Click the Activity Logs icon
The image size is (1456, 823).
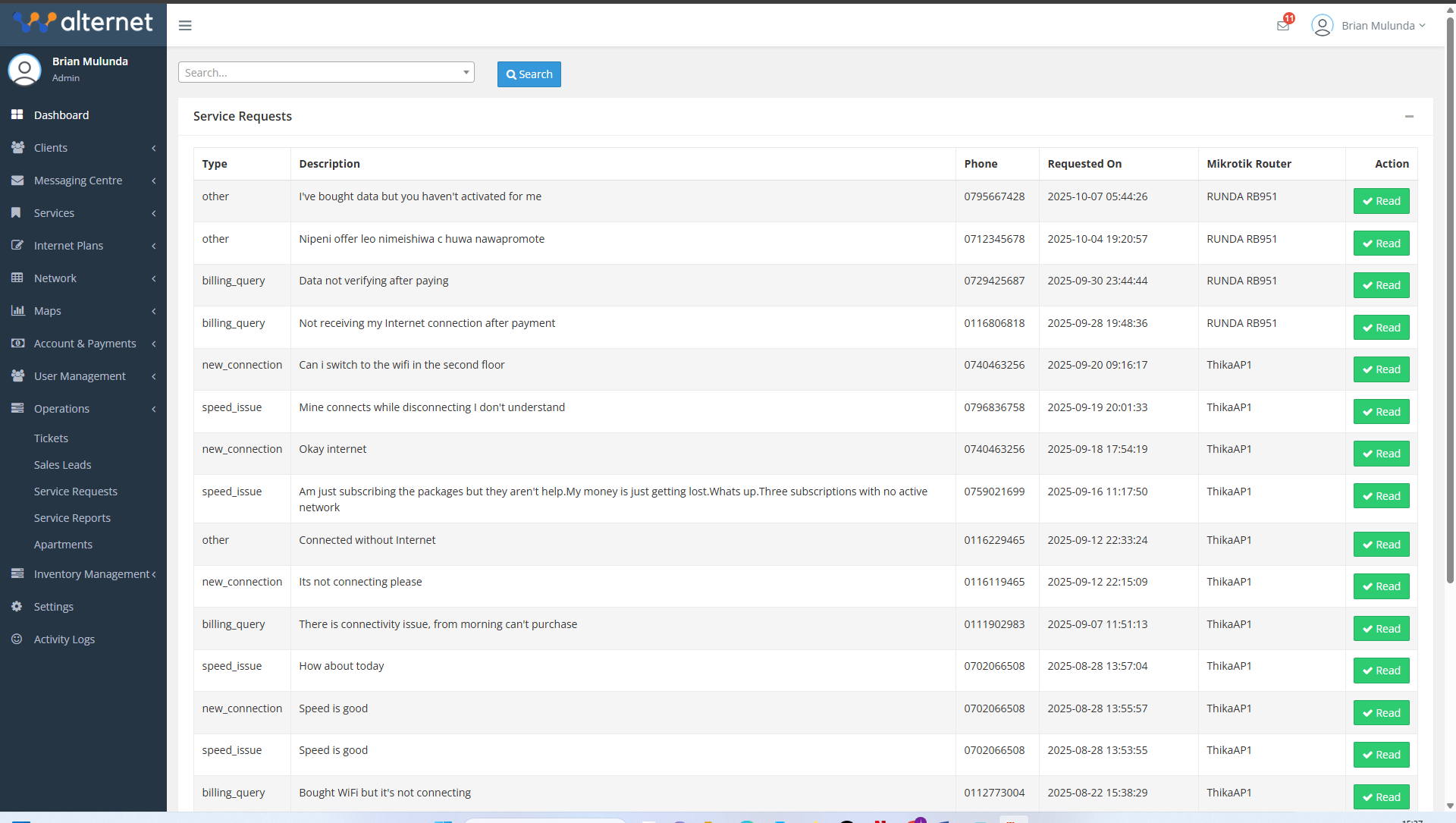tap(17, 639)
